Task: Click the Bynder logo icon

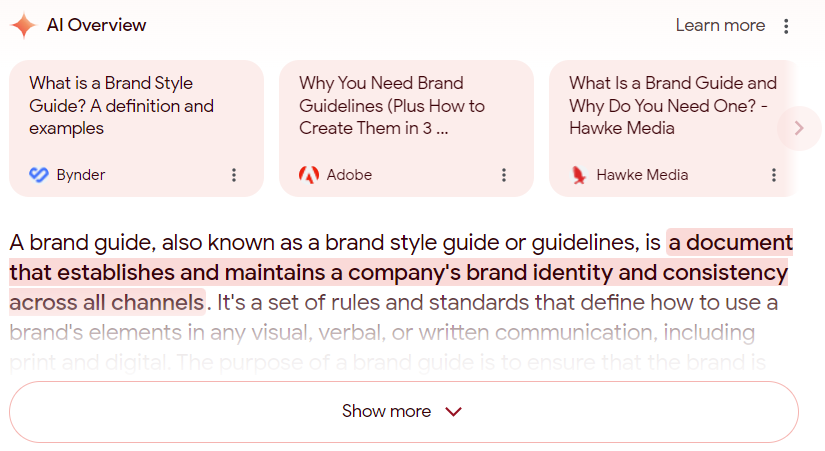Action: pyautogui.click(x=39, y=175)
